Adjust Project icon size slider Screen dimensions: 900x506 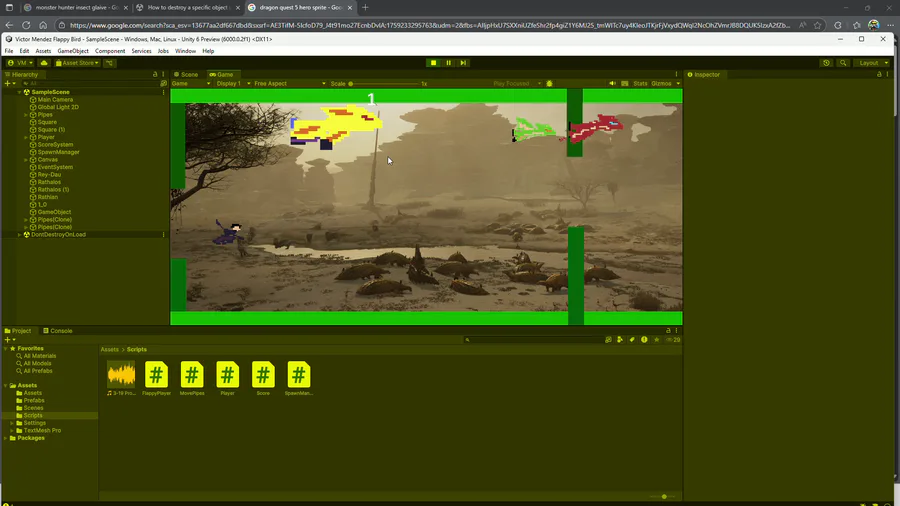click(664, 496)
